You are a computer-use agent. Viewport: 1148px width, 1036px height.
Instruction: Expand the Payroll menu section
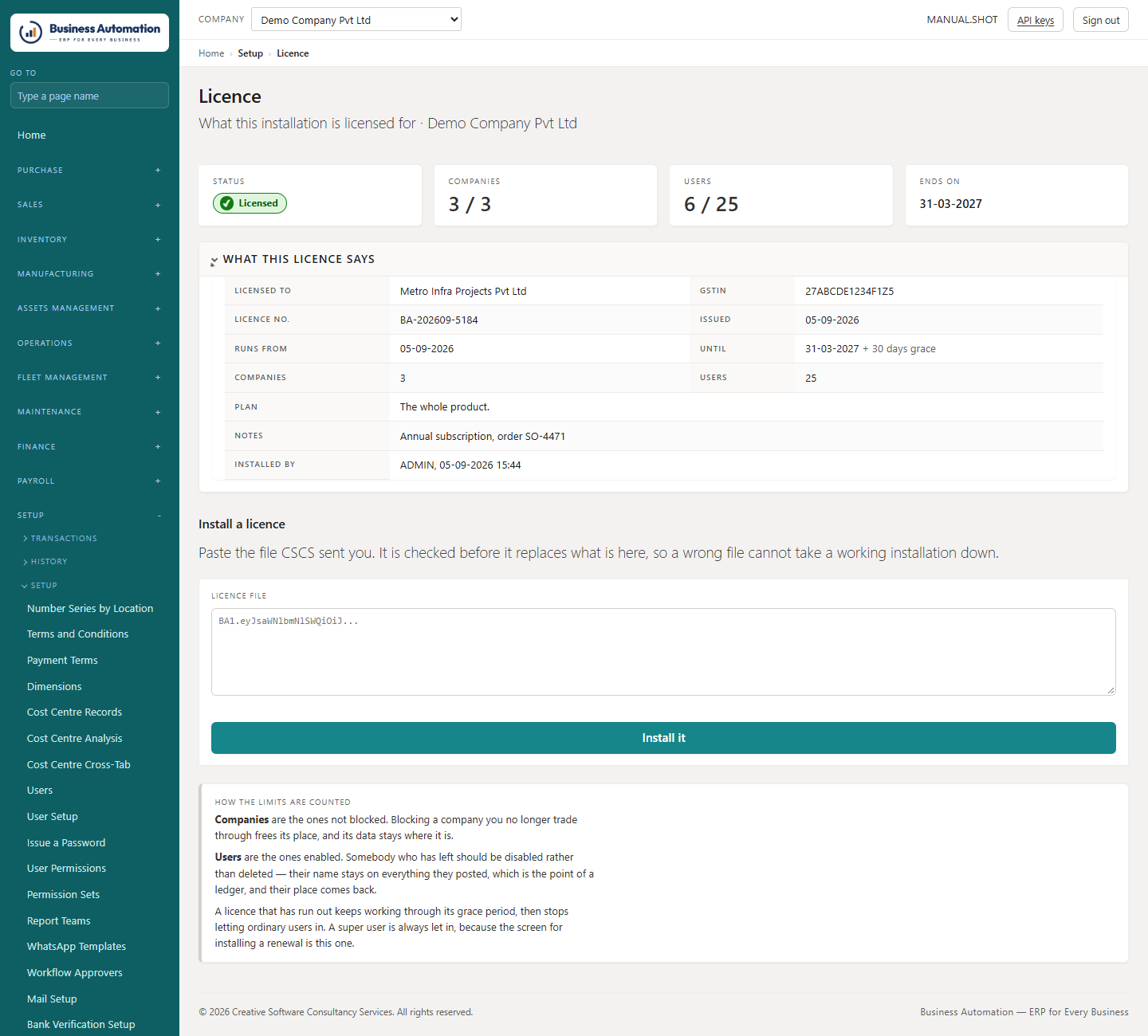coord(89,481)
